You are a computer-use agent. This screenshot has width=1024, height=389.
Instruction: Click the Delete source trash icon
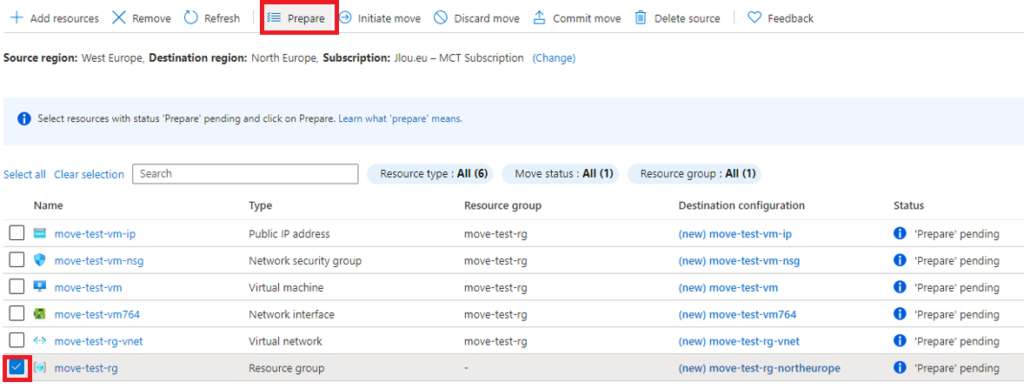(x=641, y=18)
